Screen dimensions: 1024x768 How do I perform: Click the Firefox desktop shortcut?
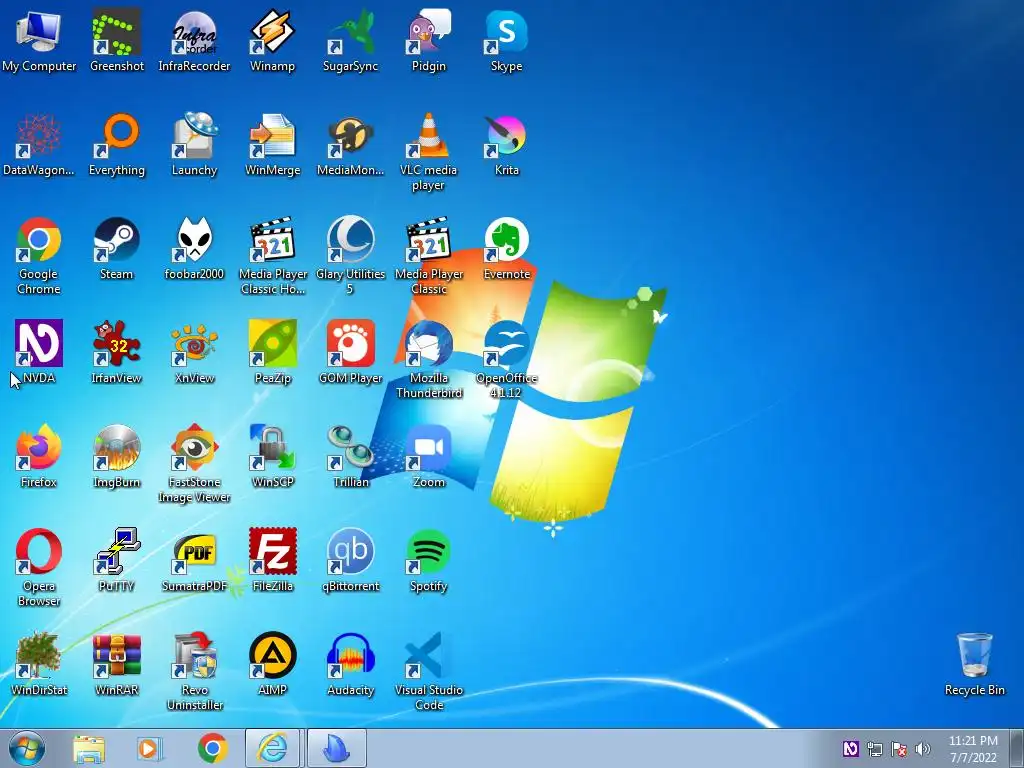coord(39,448)
